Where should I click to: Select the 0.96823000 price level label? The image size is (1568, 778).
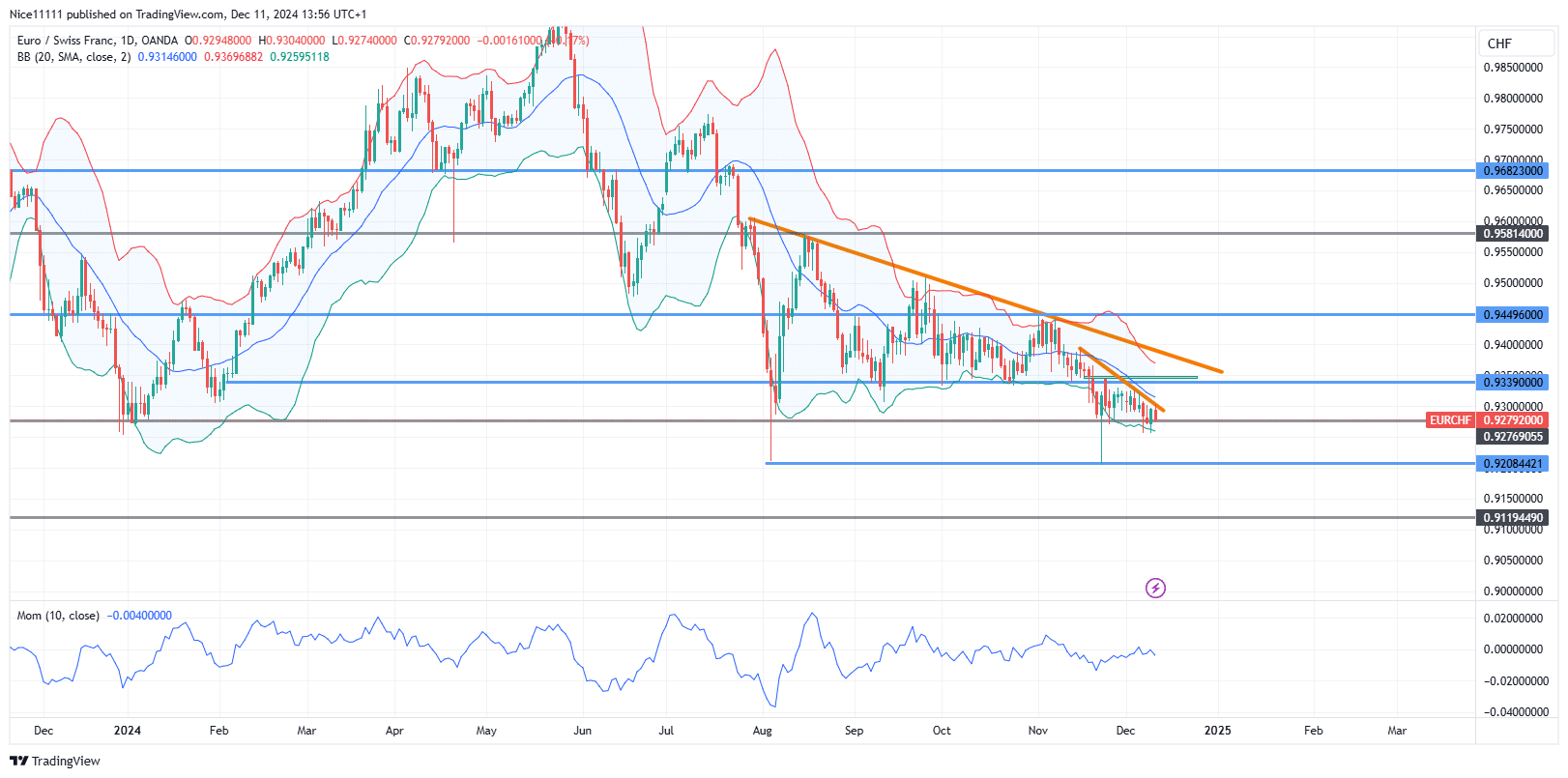click(1513, 170)
